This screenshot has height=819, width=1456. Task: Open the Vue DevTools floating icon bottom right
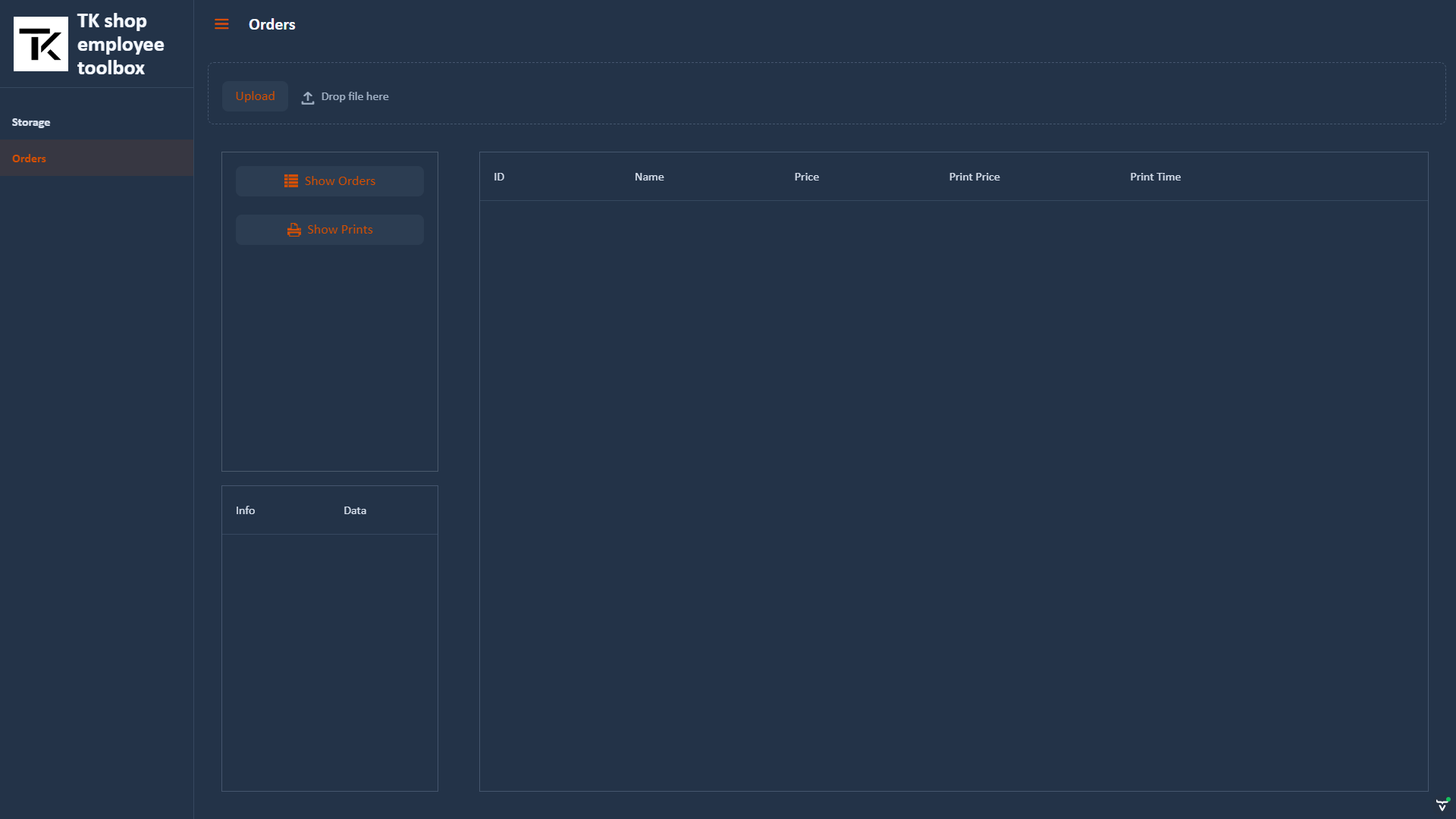tap(1442, 805)
